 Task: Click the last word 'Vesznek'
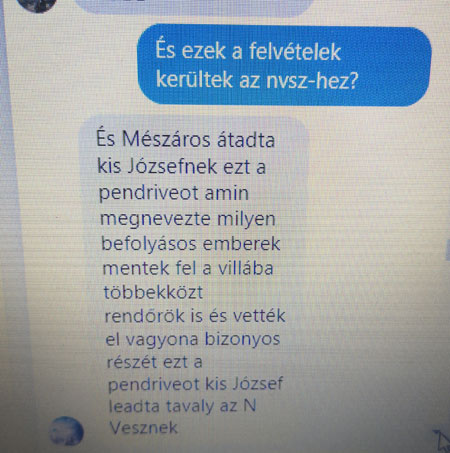pos(143,427)
